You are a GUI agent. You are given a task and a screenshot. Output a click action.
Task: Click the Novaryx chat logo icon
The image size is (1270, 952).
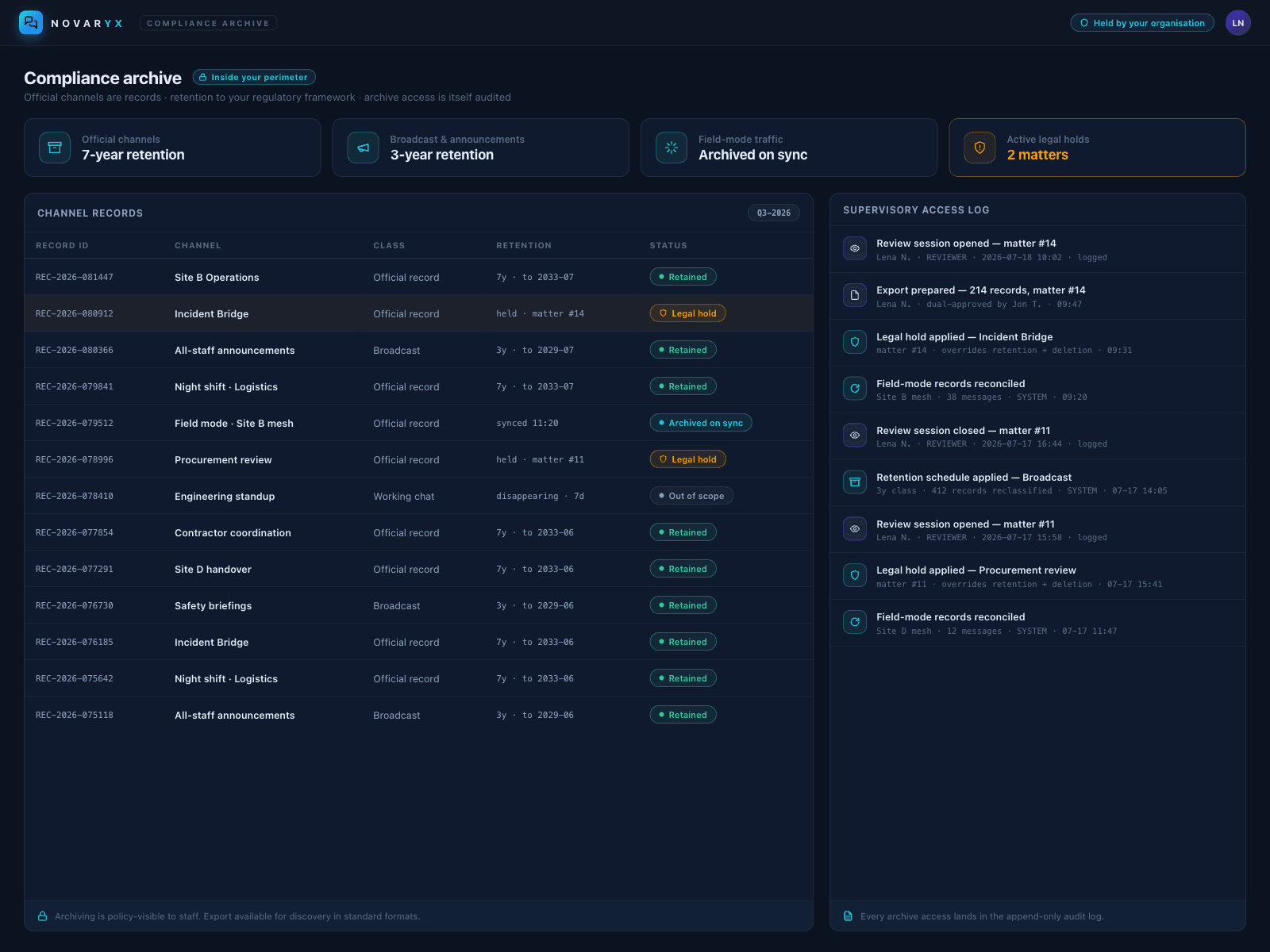pyautogui.click(x=31, y=22)
